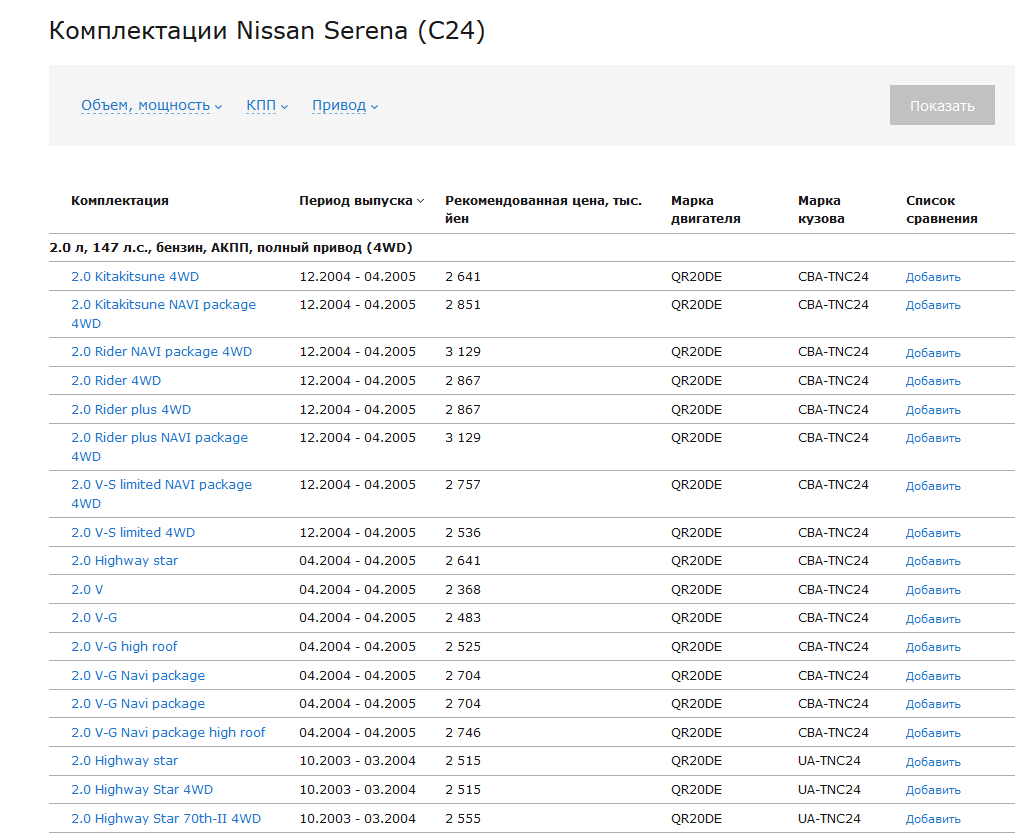This screenshot has width=1024, height=837.
Task: Open the 2.0 V-G trim link
Action: tap(94, 618)
